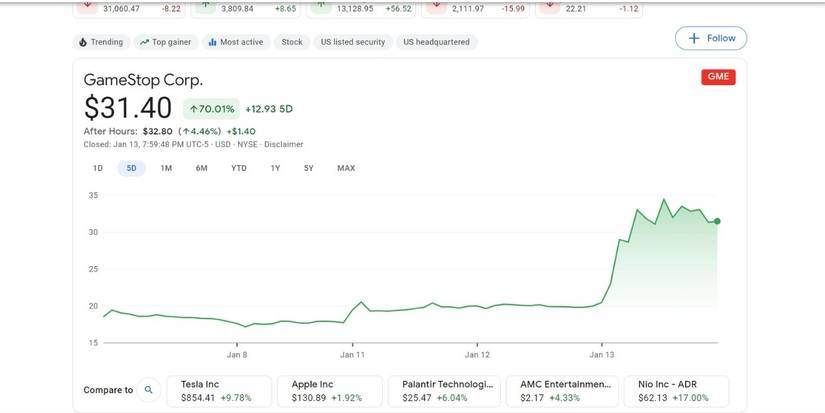Viewport: 825px width, 413px height.
Task: Switch chart to 5Y range
Action: pos(308,168)
